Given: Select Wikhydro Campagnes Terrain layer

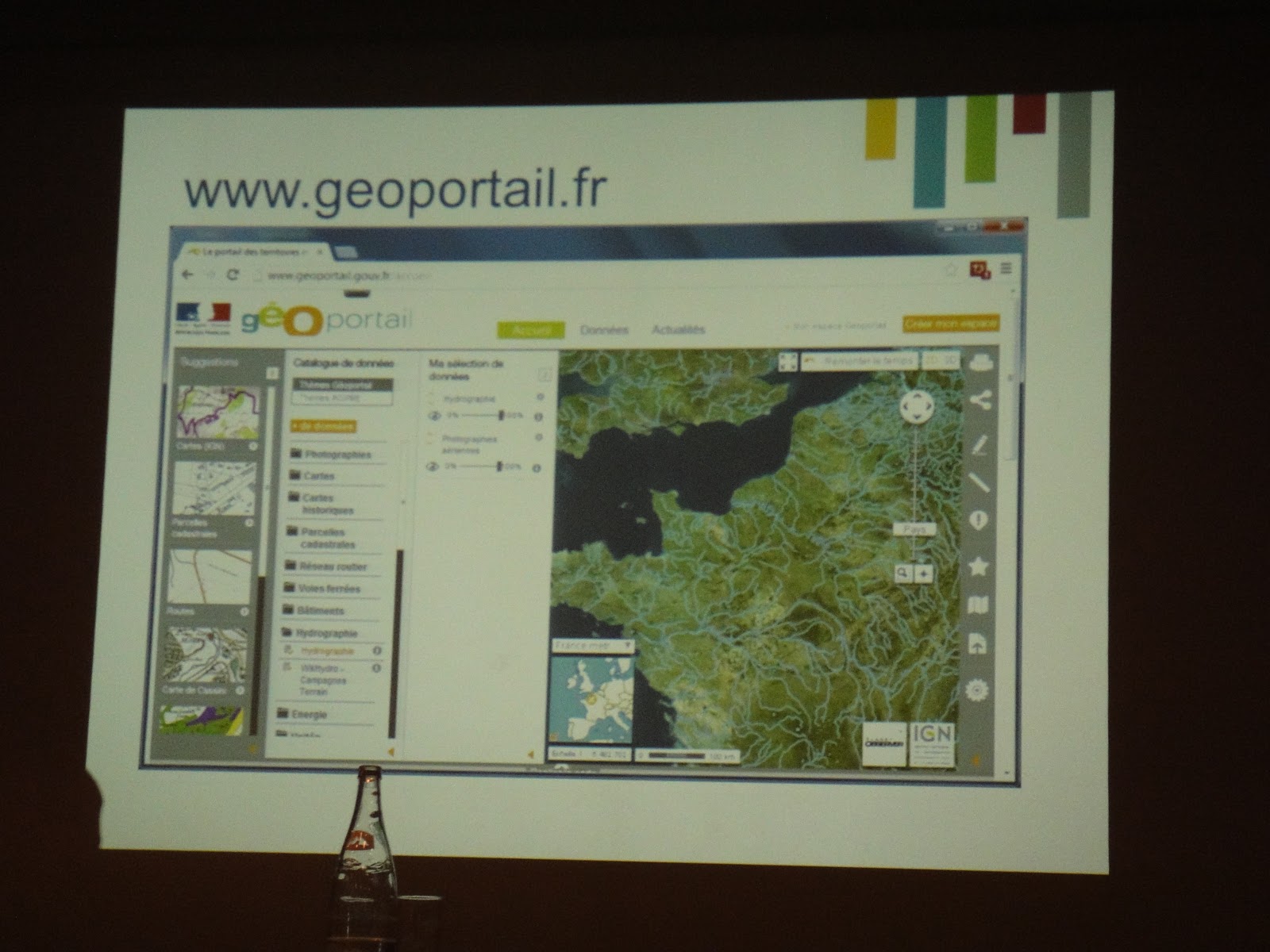Looking at the screenshot, I should pos(322,680).
